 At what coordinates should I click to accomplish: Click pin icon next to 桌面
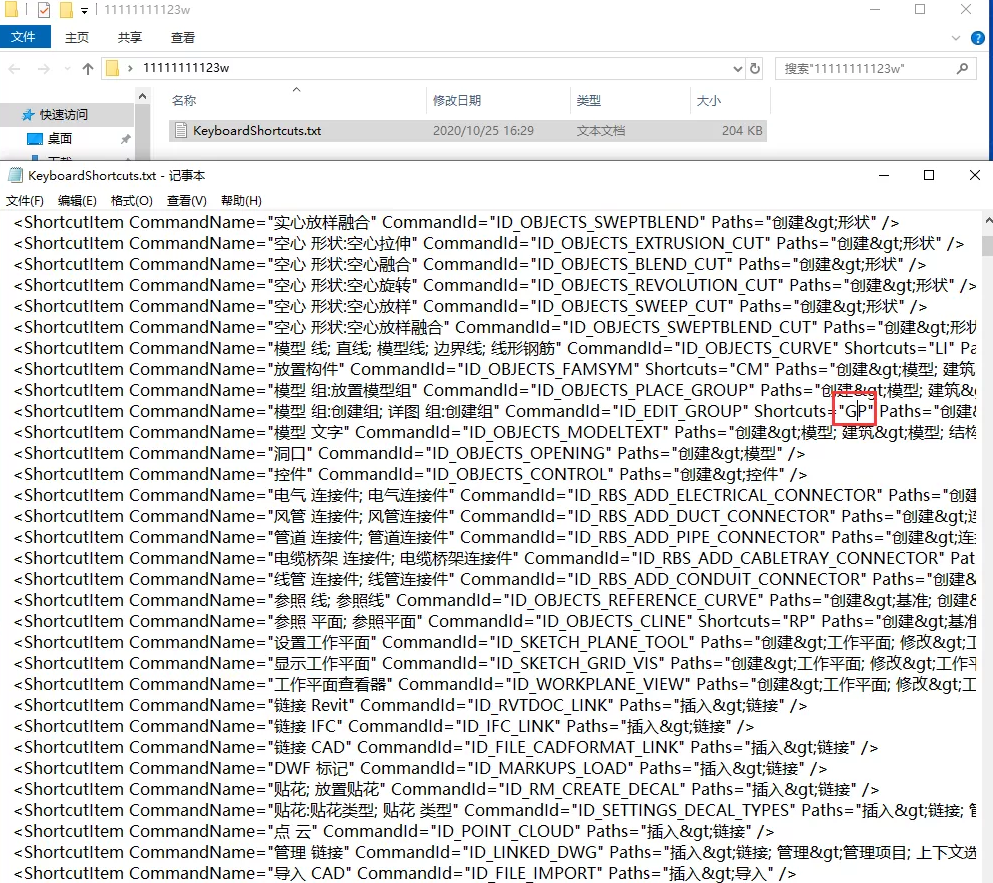[x=125, y=139]
